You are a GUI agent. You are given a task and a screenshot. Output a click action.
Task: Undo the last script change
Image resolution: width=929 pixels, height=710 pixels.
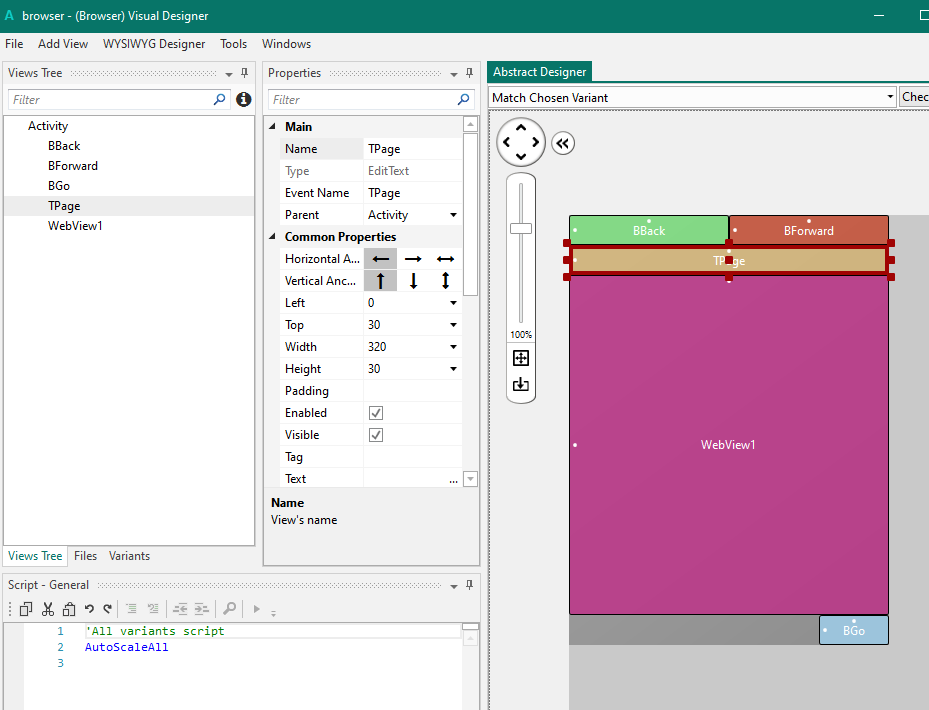89,608
